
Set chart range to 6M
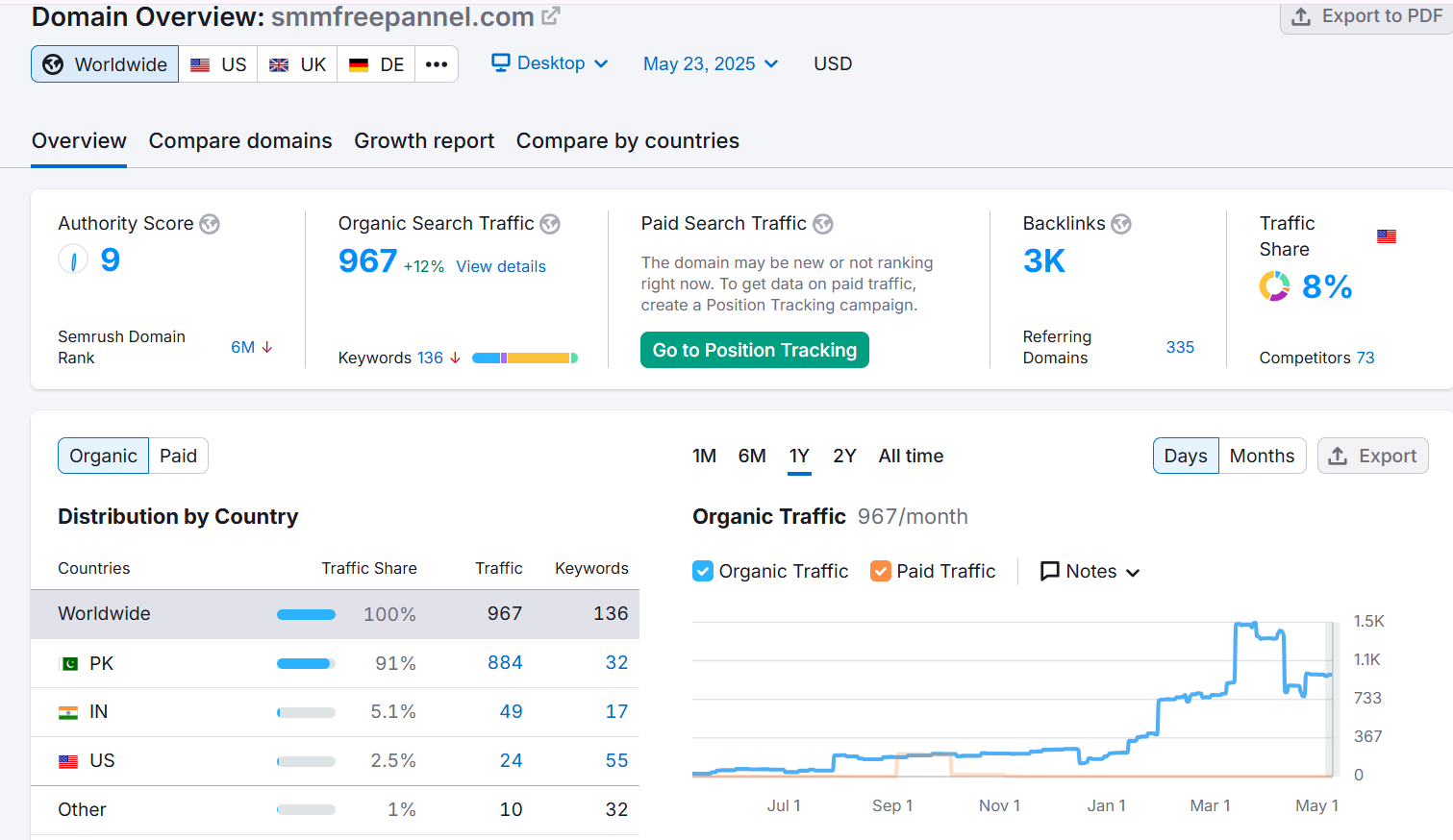pyautogui.click(x=752, y=456)
